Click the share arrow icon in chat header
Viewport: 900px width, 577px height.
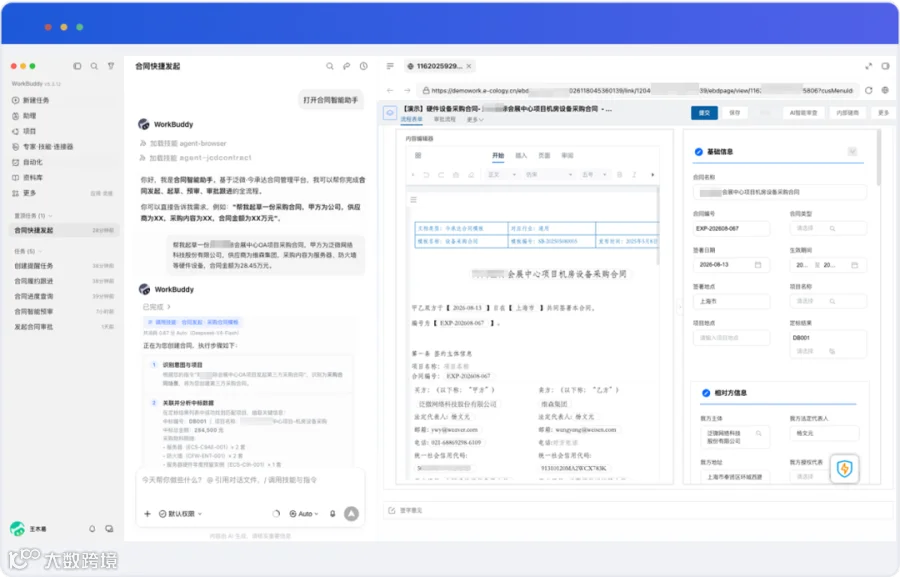(x=347, y=66)
